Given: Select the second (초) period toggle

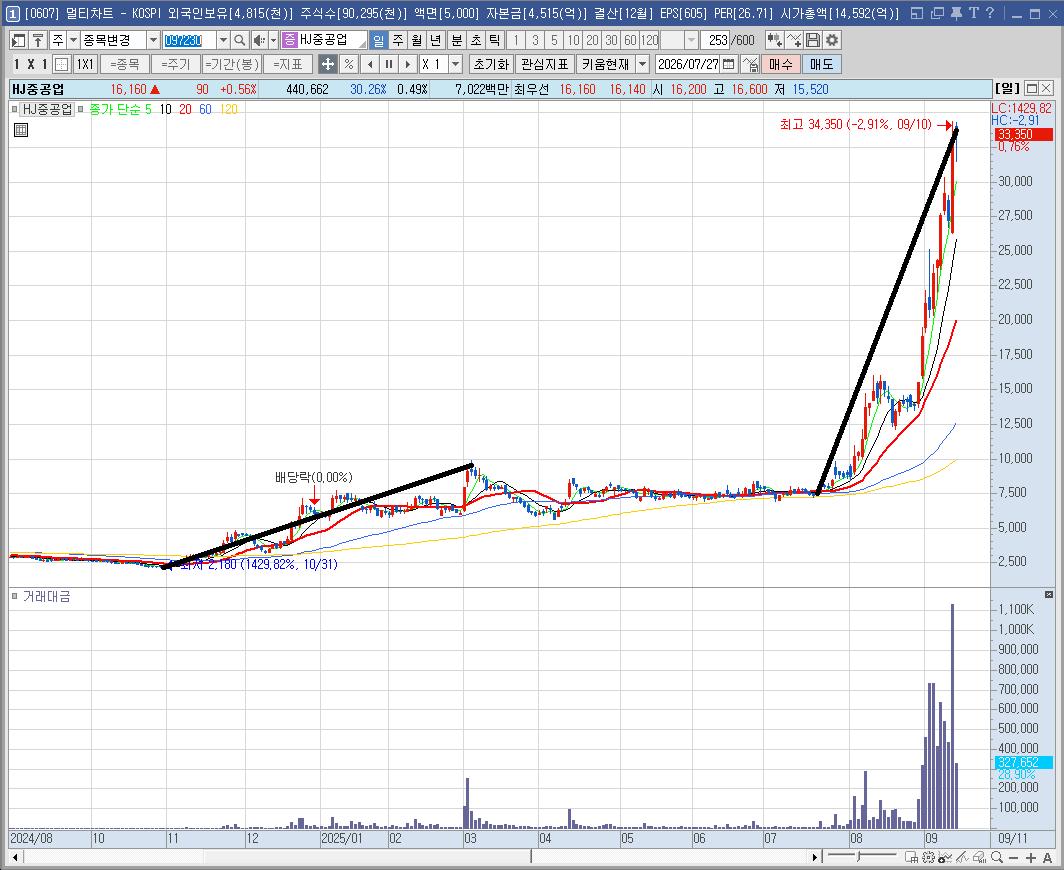Looking at the screenshot, I should [476, 41].
